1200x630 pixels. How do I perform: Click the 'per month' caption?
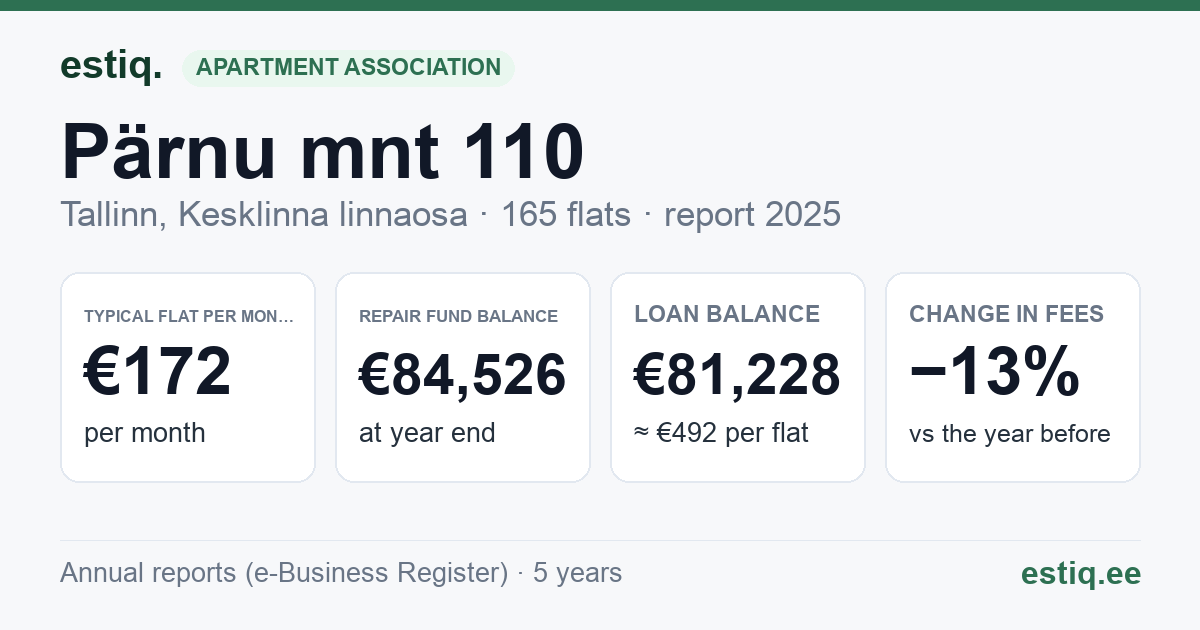[x=145, y=433]
